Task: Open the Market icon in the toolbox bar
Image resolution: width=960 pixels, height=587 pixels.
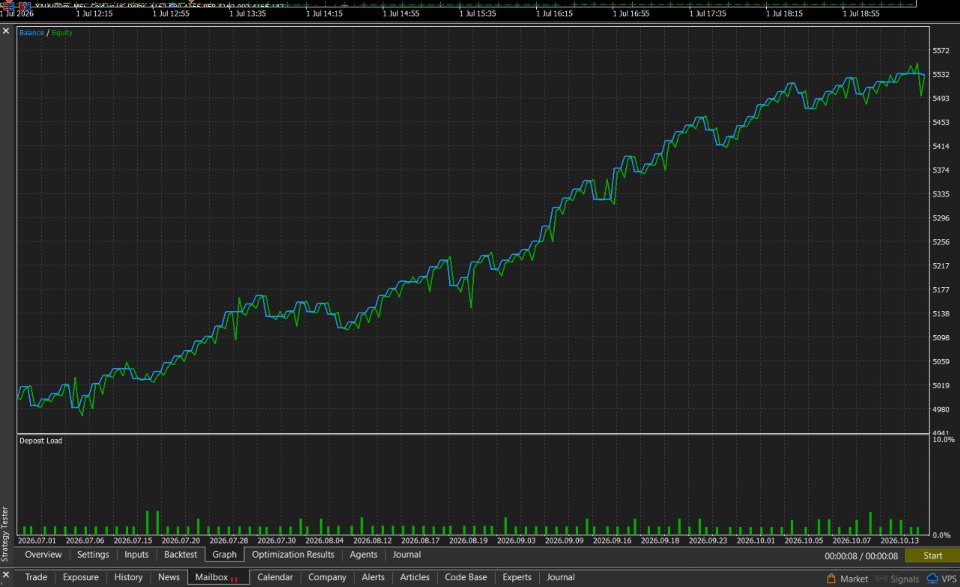Action: (x=831, y=578)
